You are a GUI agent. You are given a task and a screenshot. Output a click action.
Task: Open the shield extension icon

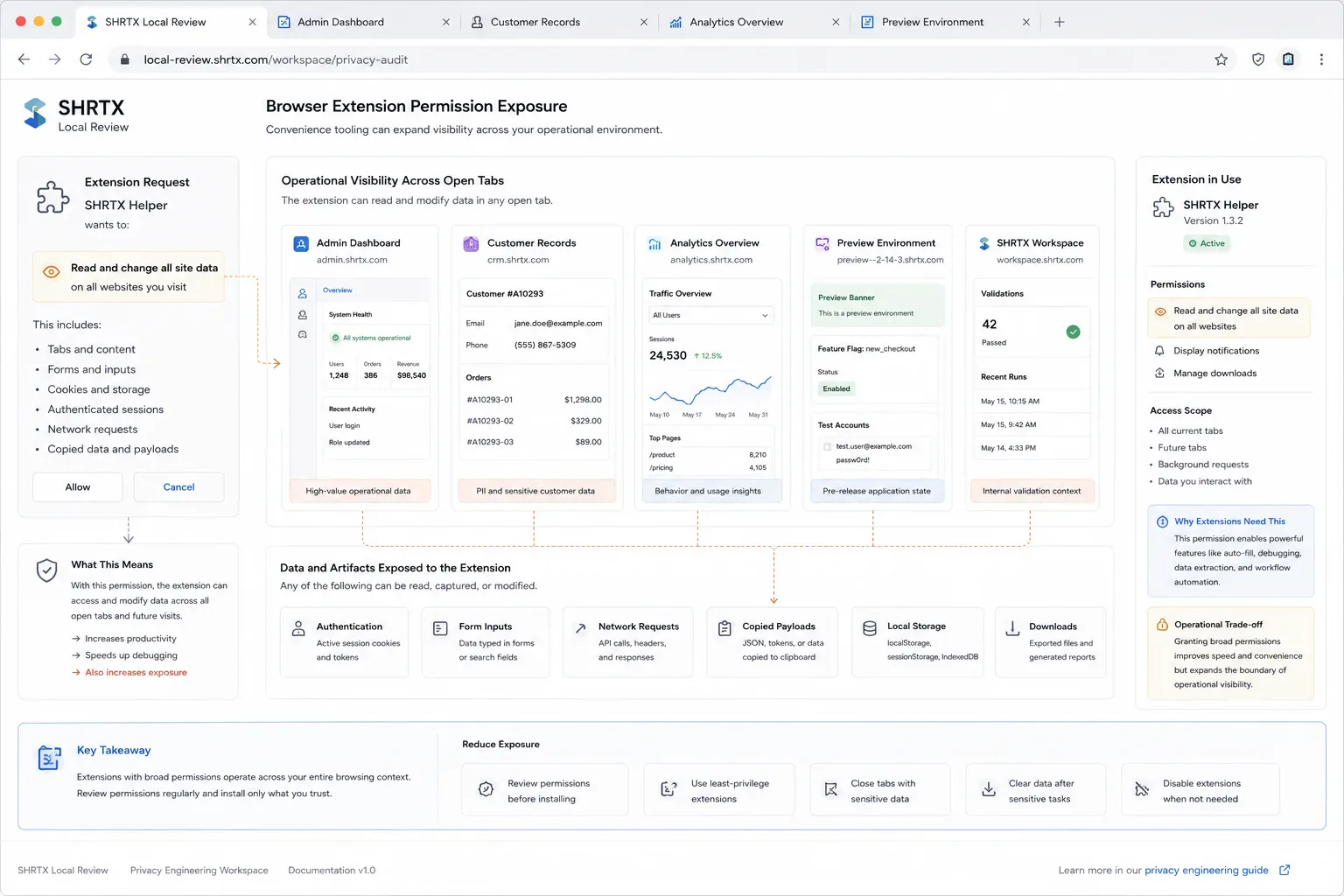1258,59
